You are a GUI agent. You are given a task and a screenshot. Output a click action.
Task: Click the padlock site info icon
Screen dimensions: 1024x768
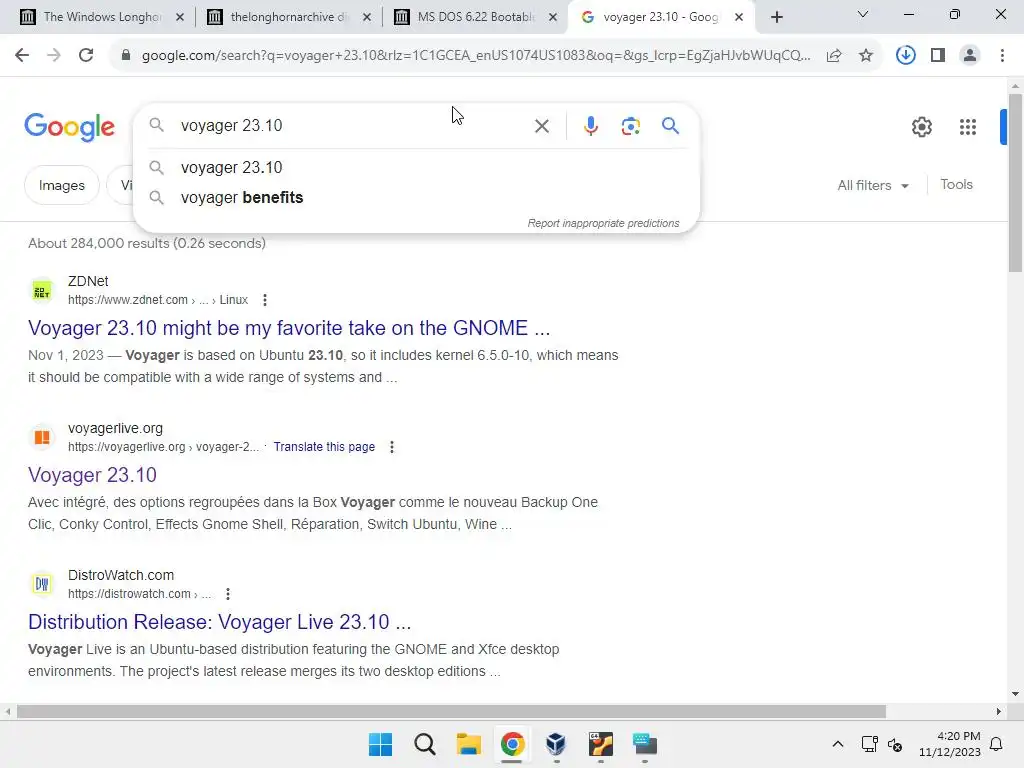(126, 56)
